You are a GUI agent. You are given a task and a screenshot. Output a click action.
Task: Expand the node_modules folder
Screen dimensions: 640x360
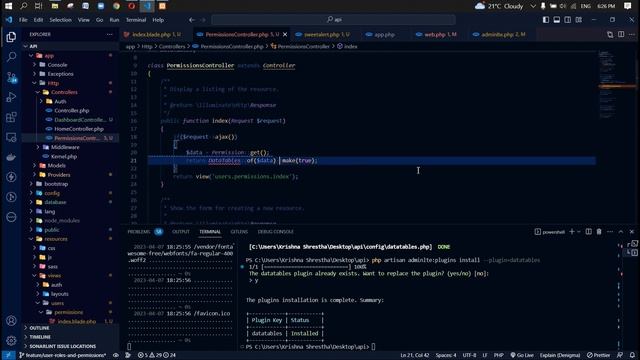click(x=62, y=220)
